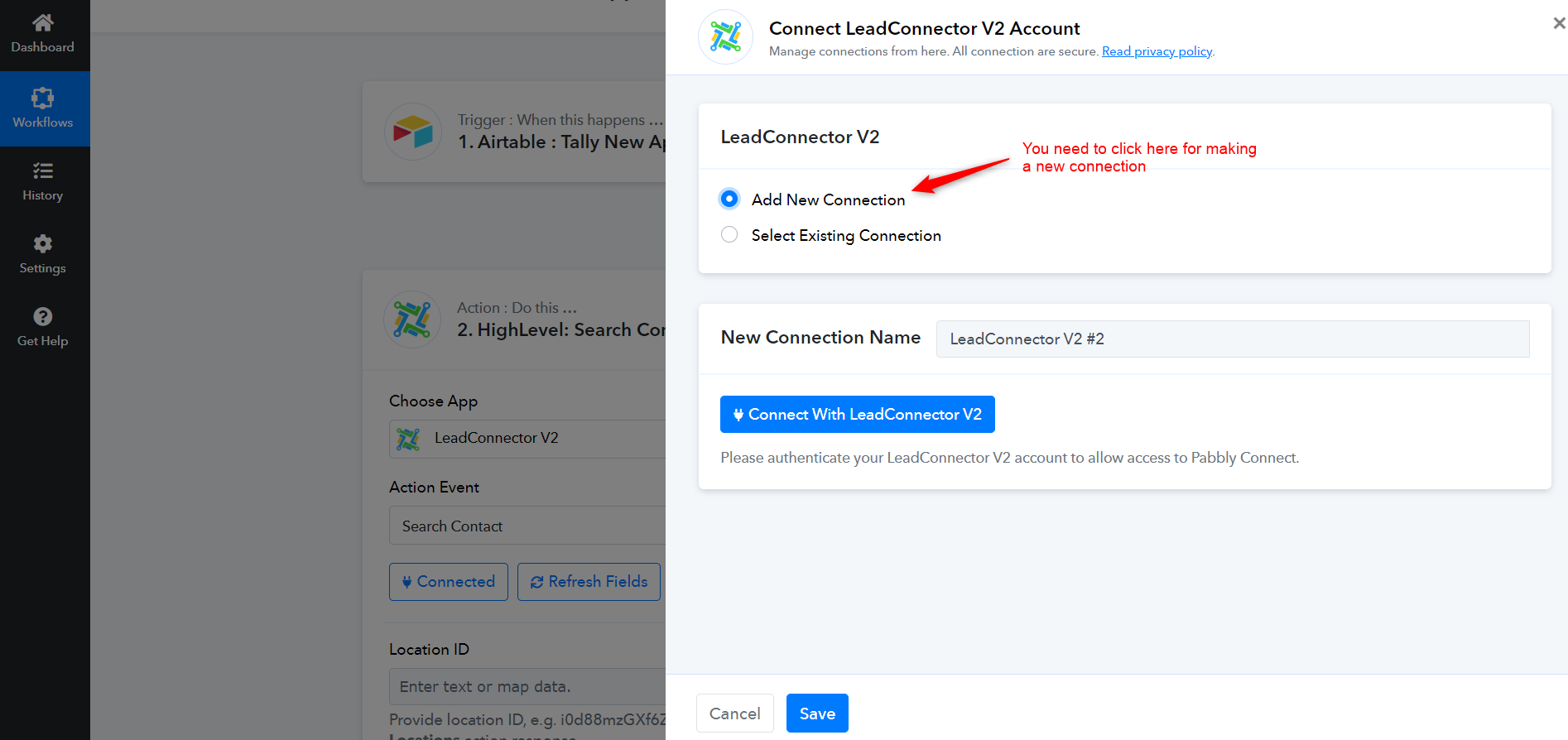Select the Add New Connection radio button
Image resolution: width=1568 pixels, height=740 pixels.
point(729,199)
